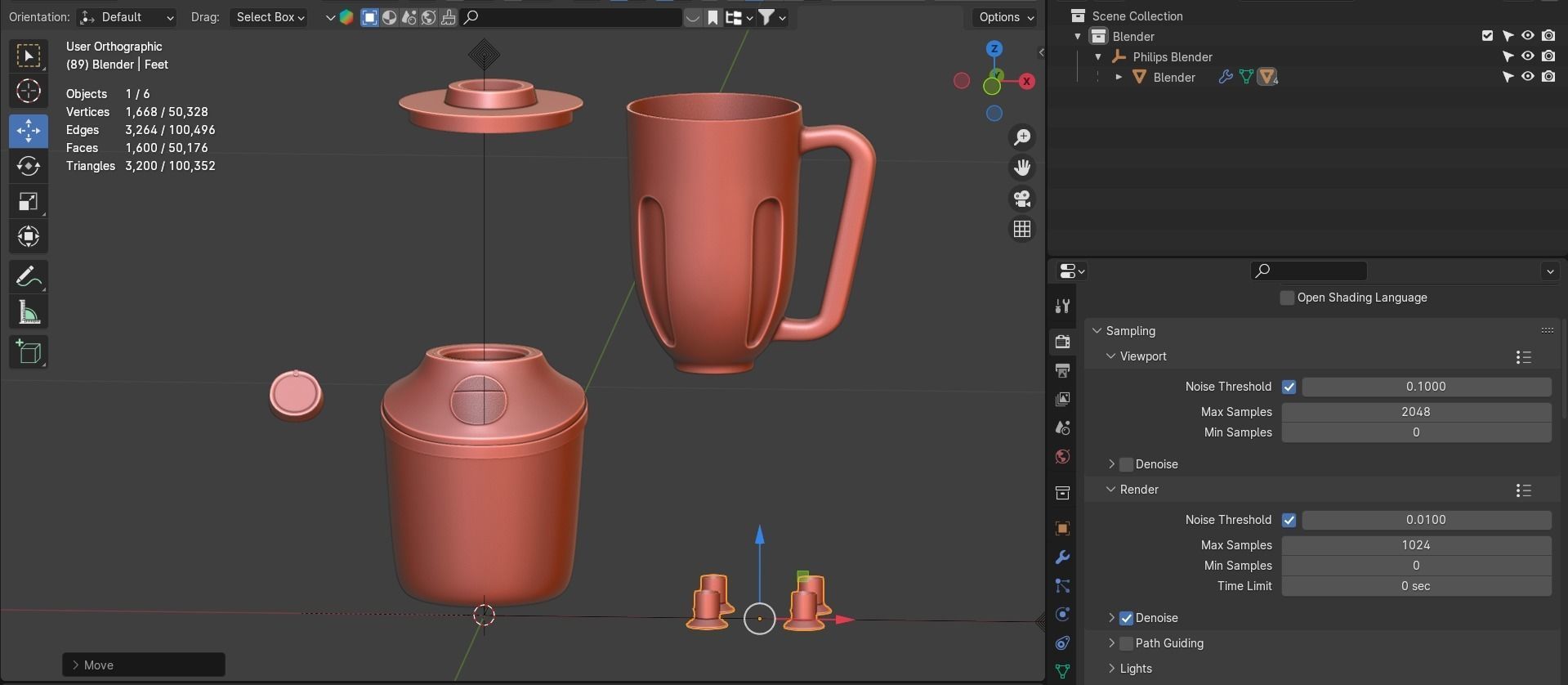Enable Path Guiding checkbox

(x=1126, y=643)
